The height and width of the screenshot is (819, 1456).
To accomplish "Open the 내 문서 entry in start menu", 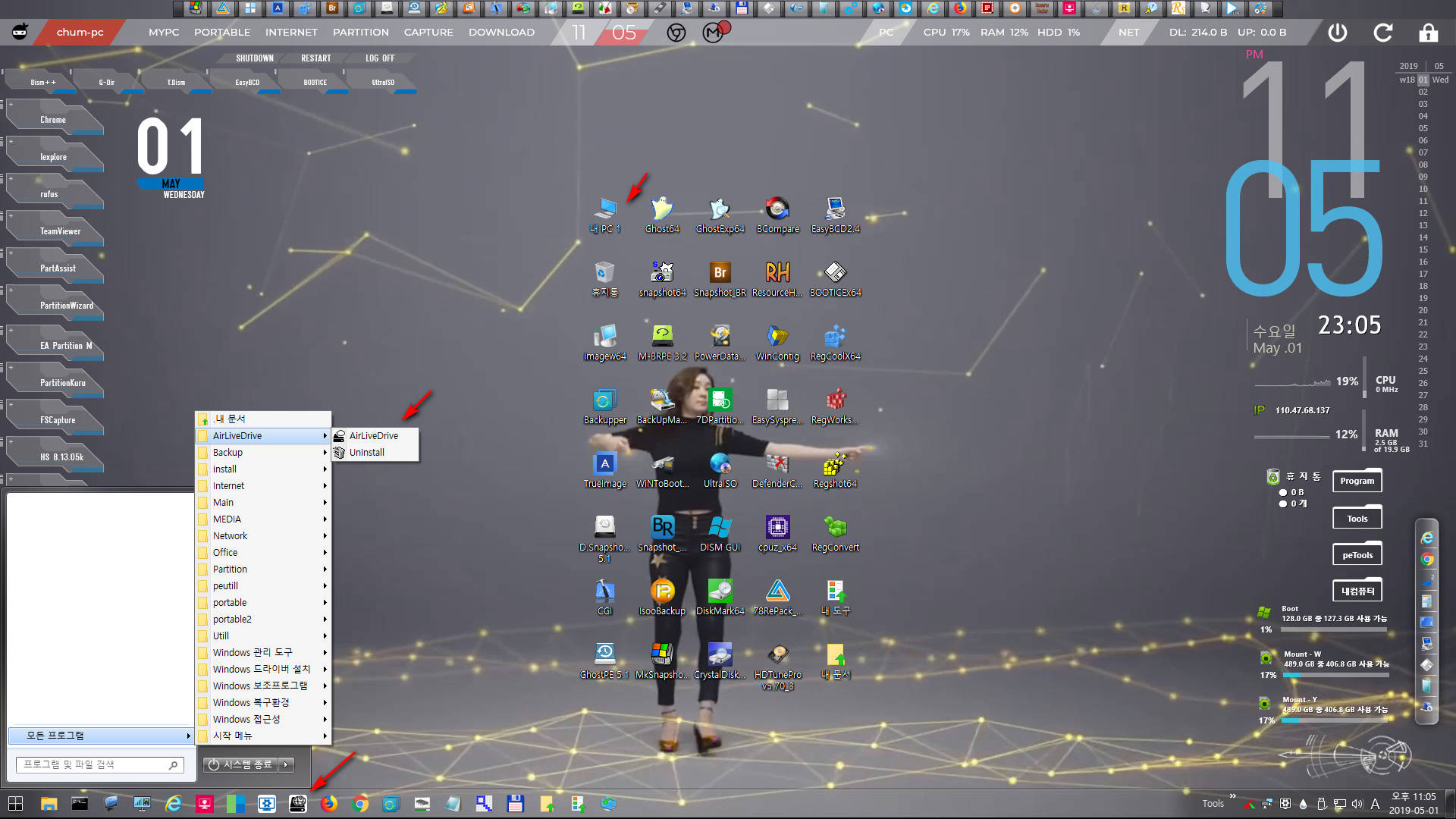I will [x=263, y=419].
